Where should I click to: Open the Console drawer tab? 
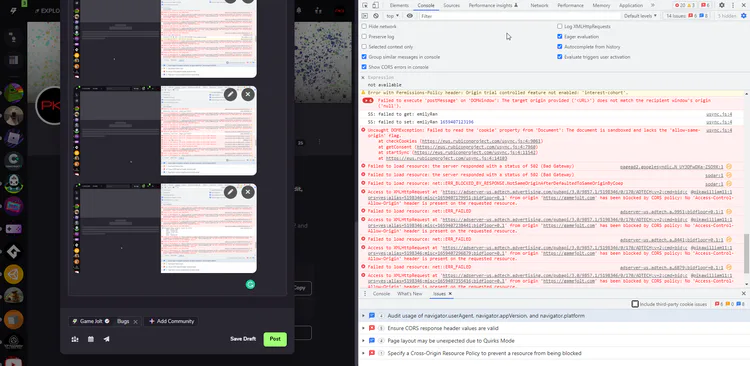click(381, 294)
